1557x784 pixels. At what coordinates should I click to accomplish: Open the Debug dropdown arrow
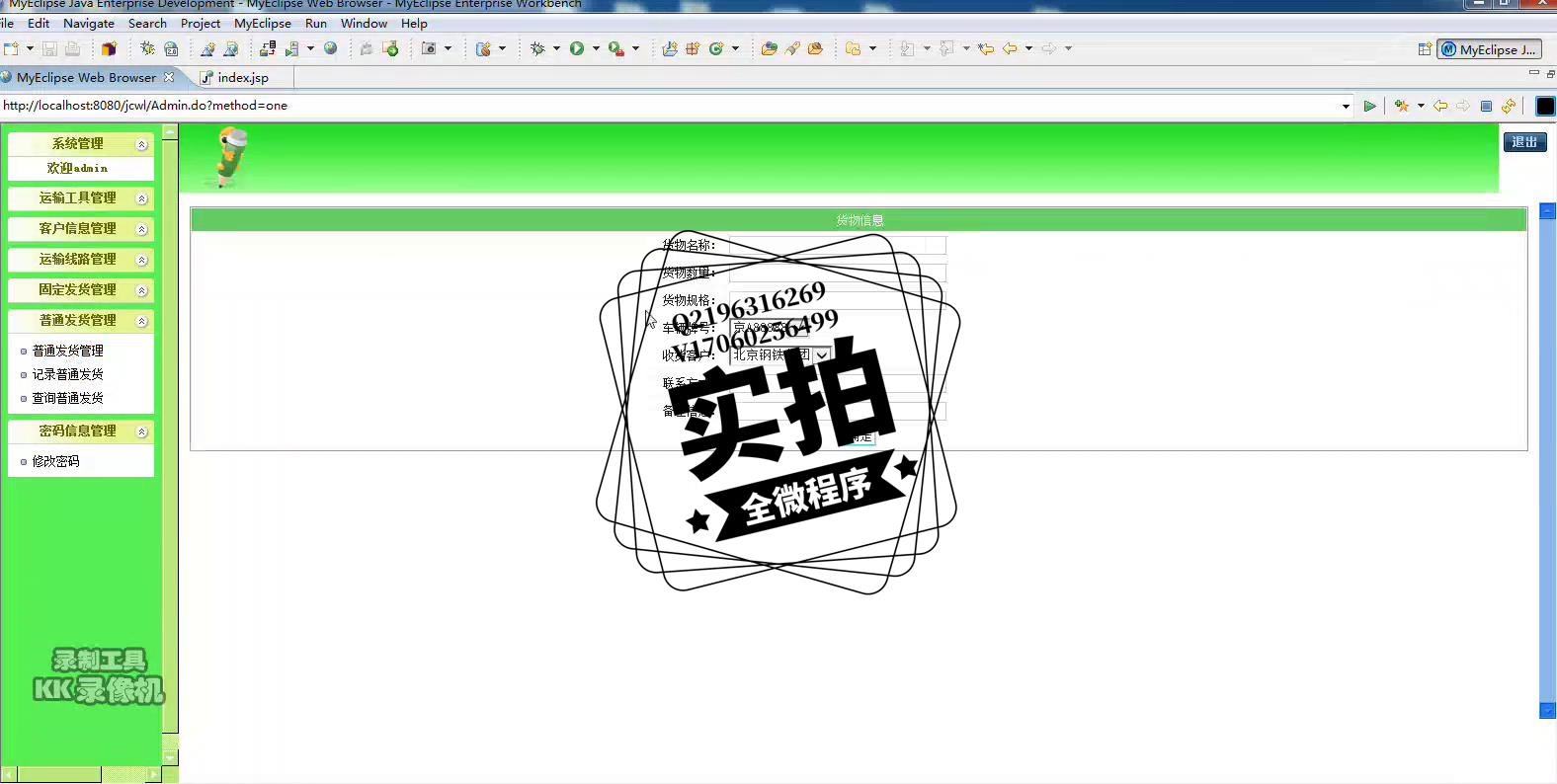pos(556,48)
